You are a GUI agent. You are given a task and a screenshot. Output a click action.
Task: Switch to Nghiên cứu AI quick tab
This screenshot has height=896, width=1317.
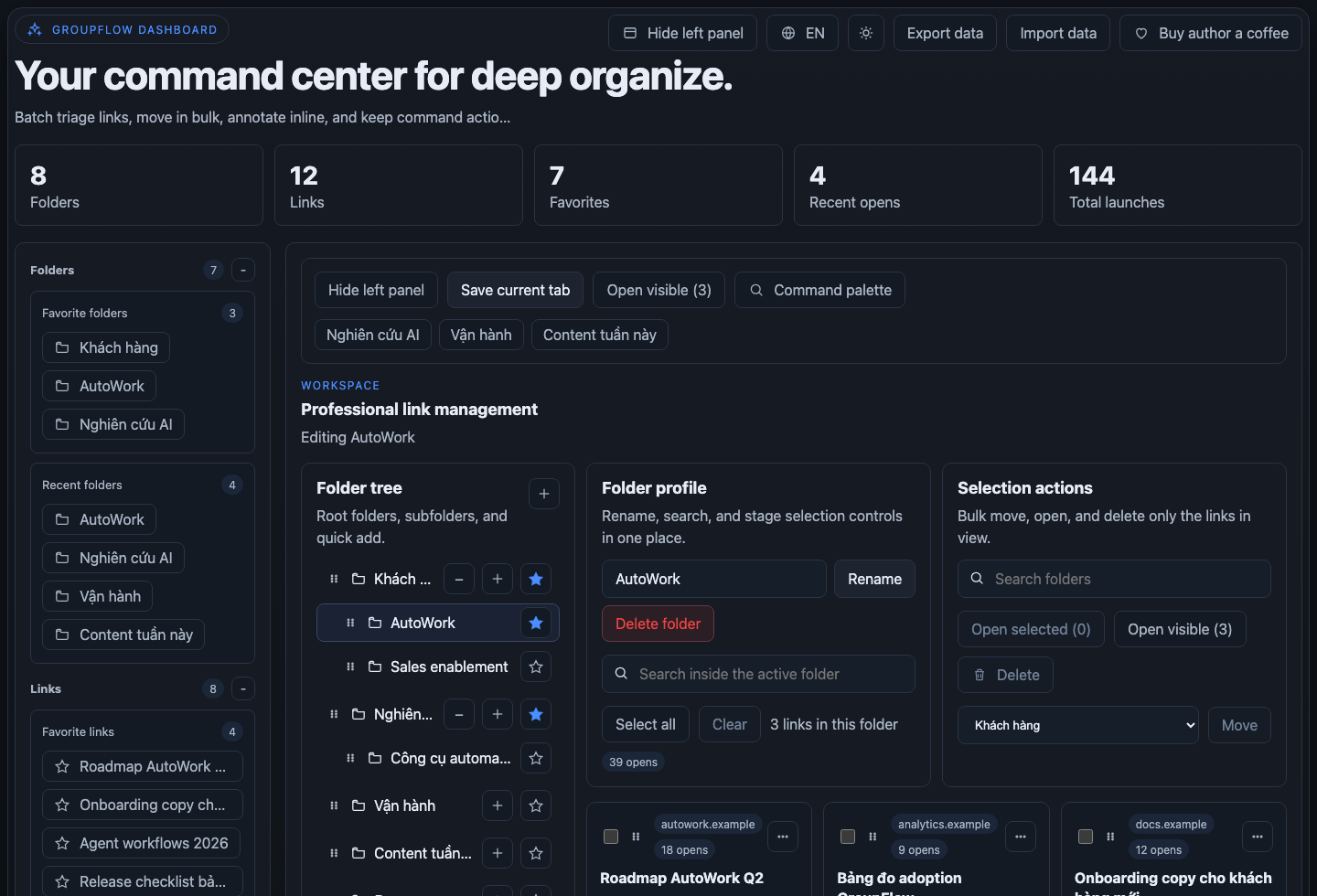(373, 335)
